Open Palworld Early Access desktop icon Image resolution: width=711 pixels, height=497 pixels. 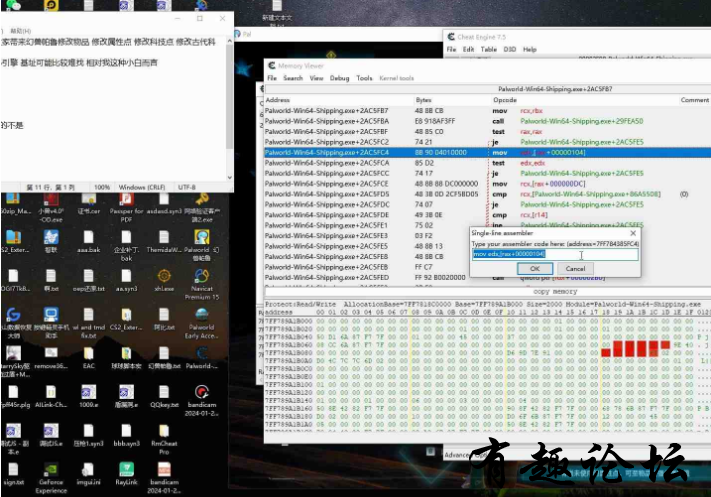point(202,323)
